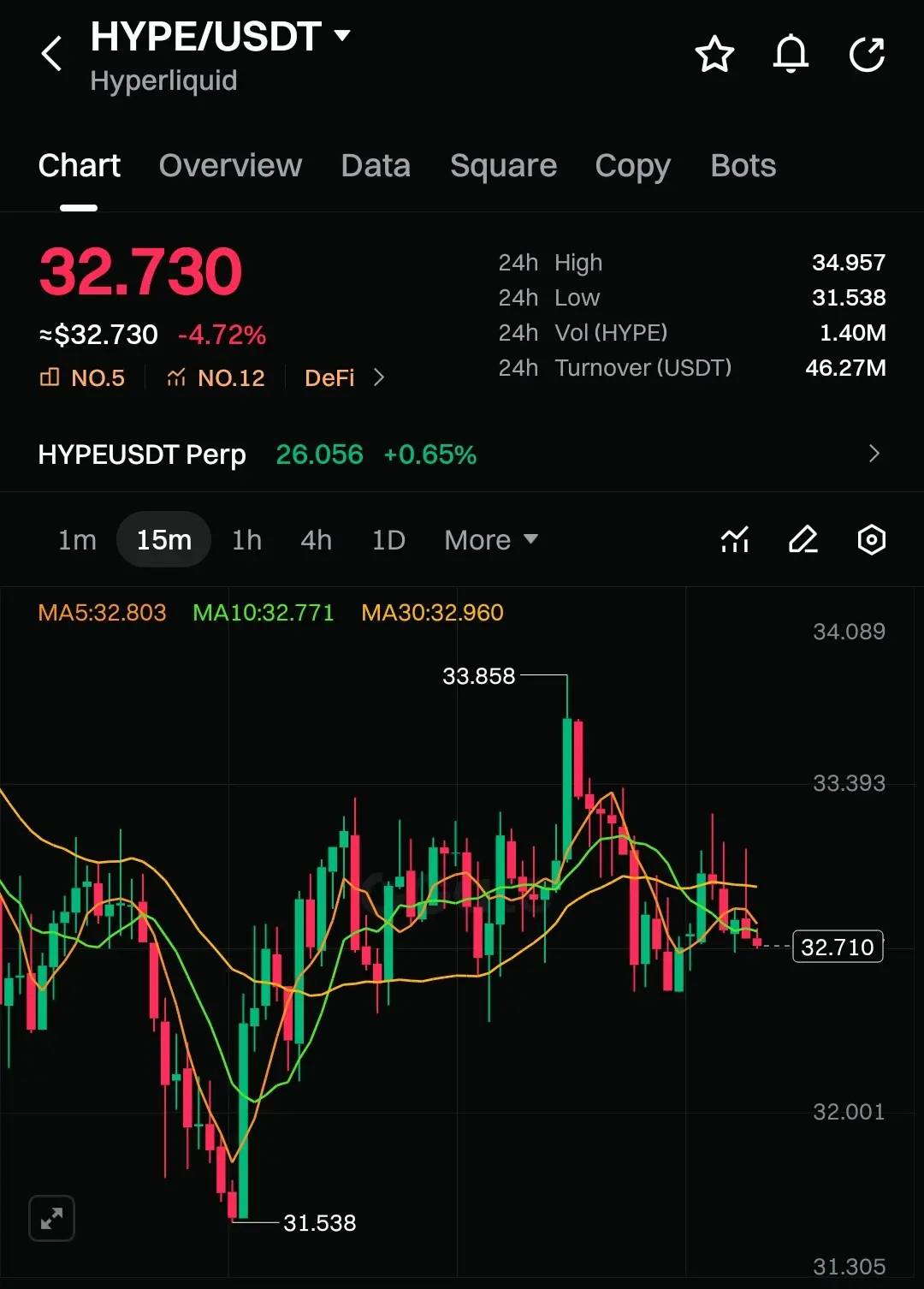Viewport: 924px width, 1289px height.
Task: Tap the -4.72% change value
Action: click(222, 335)
